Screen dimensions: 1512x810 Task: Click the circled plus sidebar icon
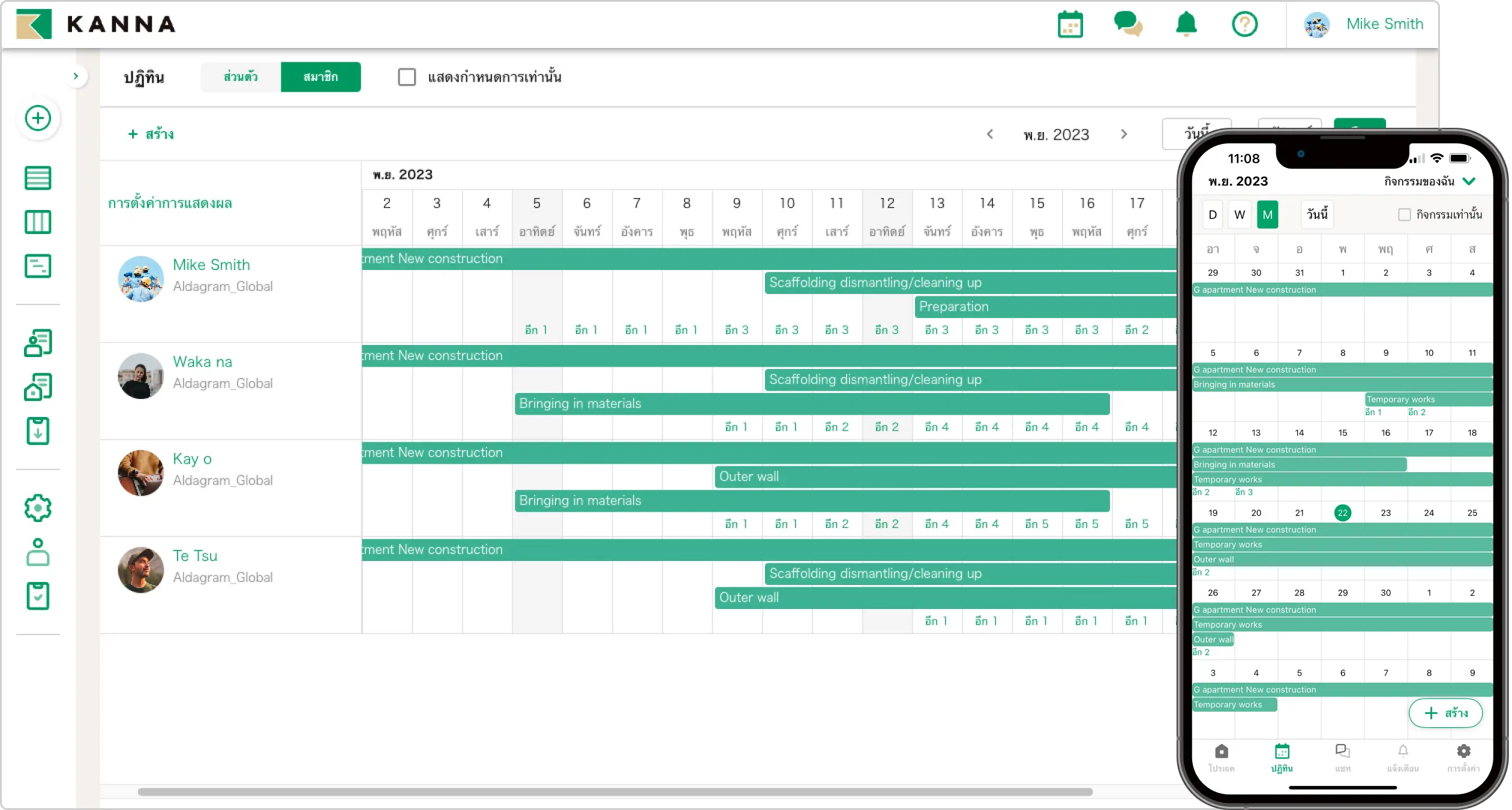(x=38, y=118)
